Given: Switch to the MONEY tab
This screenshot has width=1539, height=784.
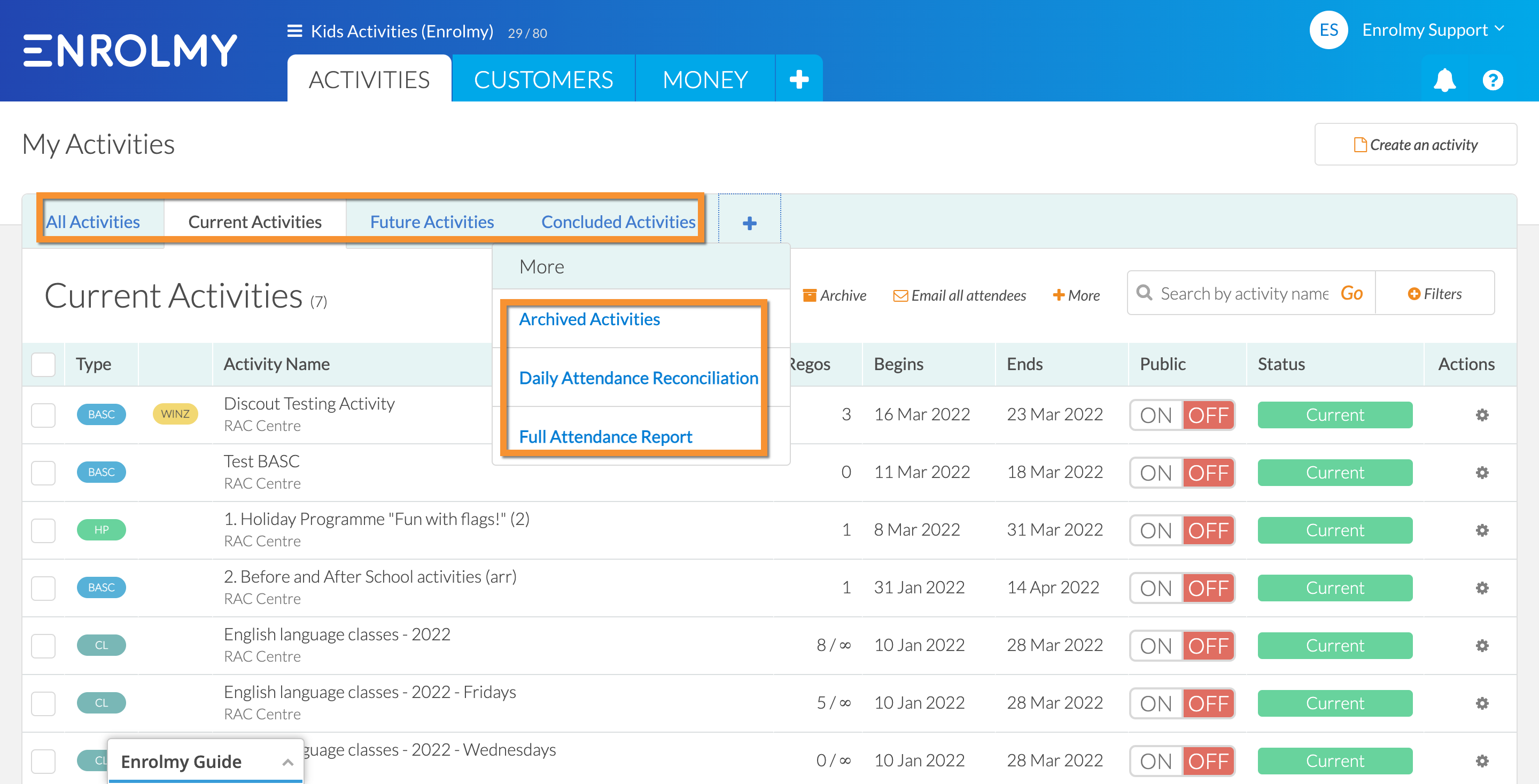Looking at the screenshot, I should coord(705,80).
